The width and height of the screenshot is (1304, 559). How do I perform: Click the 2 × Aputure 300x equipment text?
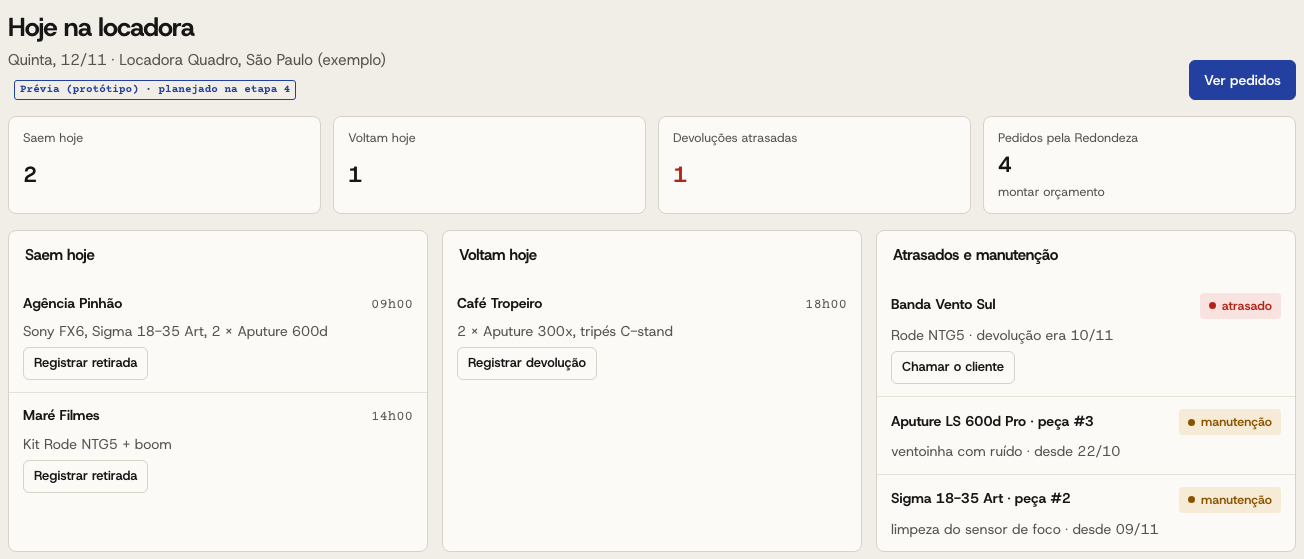565,331
